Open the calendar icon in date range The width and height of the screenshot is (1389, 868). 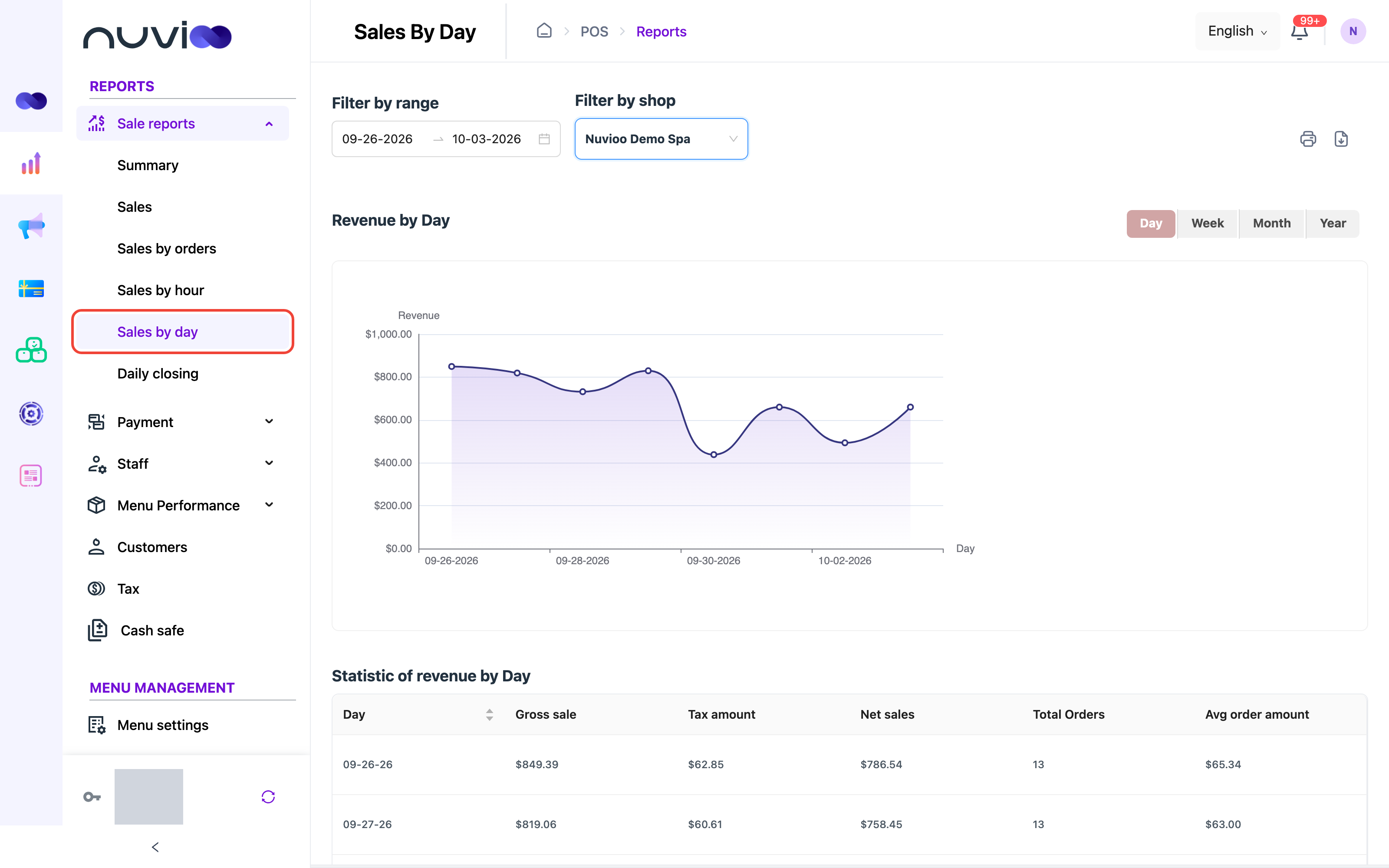[x=544, y=139]
